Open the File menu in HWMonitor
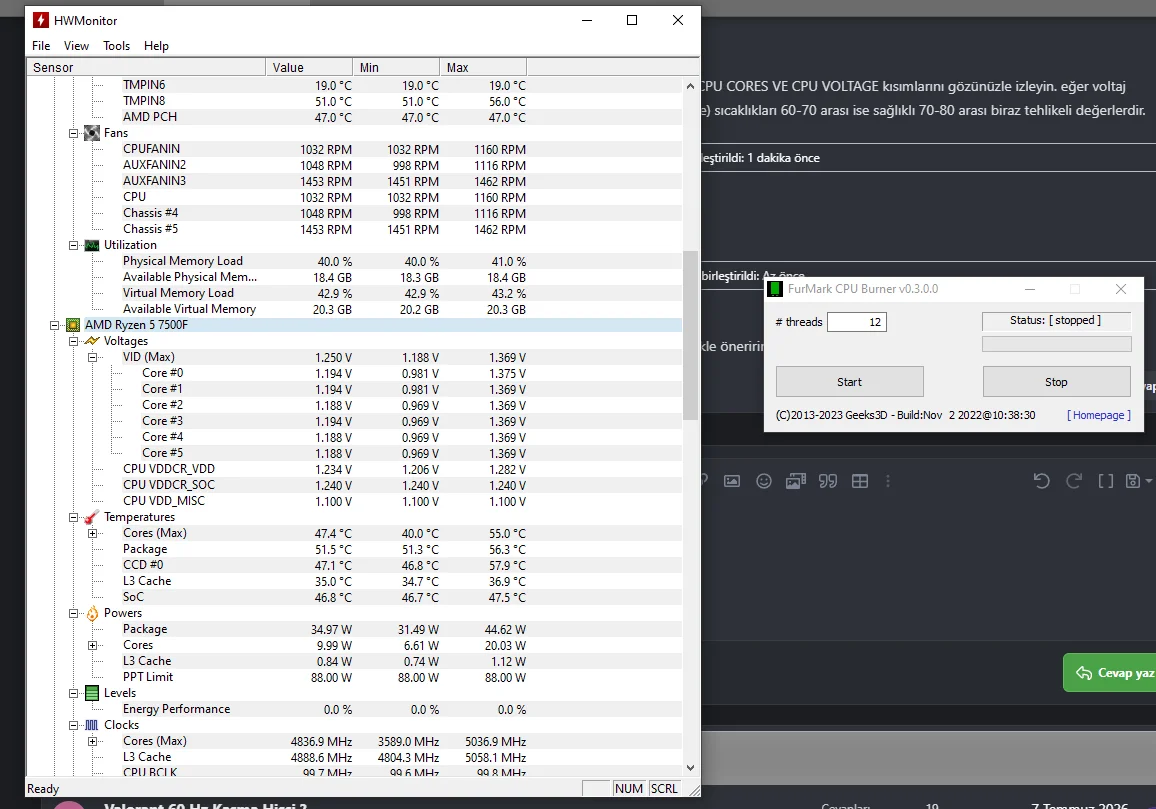Screen dimensions: 1156x809 pos(41,46)
